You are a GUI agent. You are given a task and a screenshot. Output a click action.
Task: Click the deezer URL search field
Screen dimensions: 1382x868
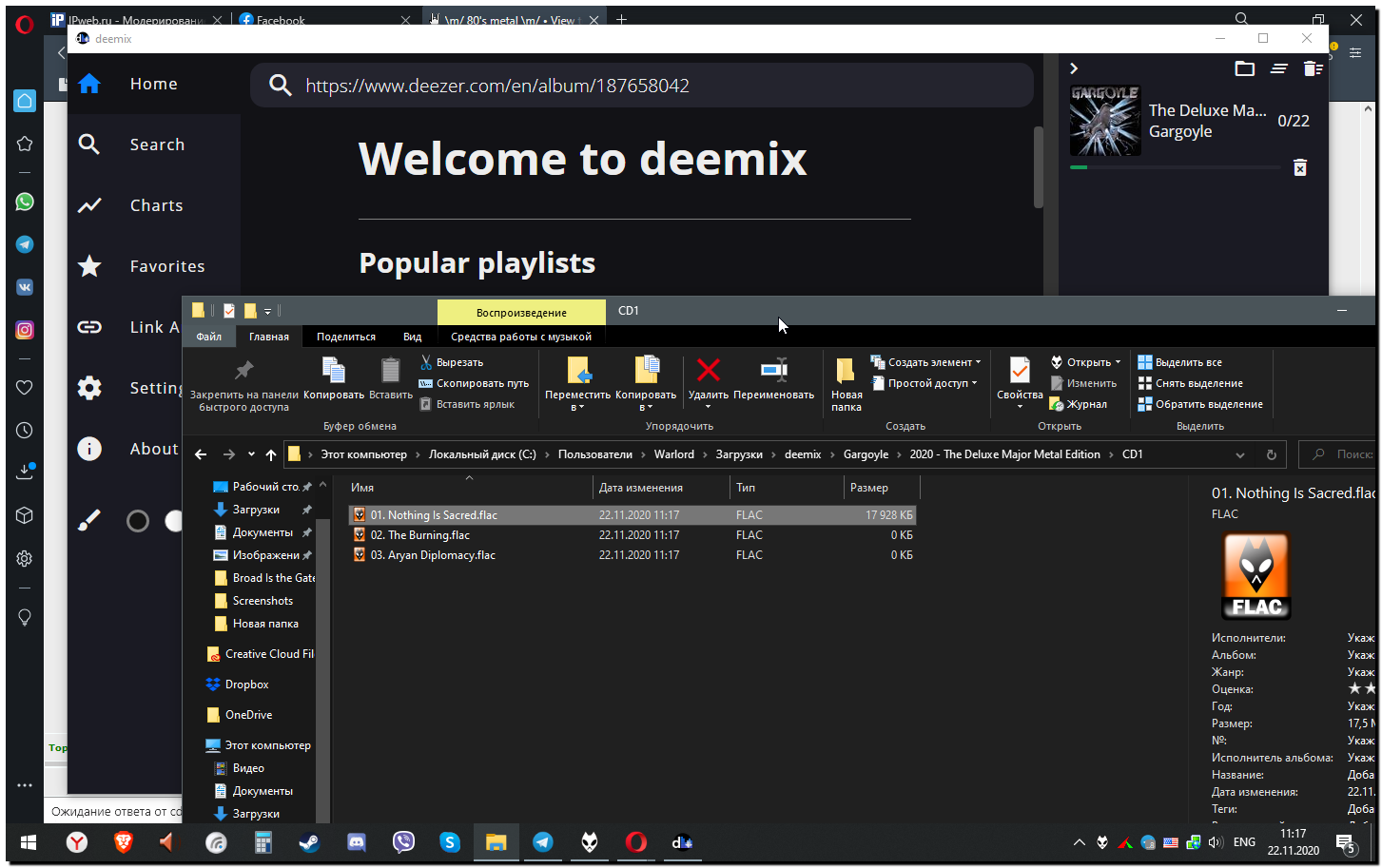click(642, 86)
